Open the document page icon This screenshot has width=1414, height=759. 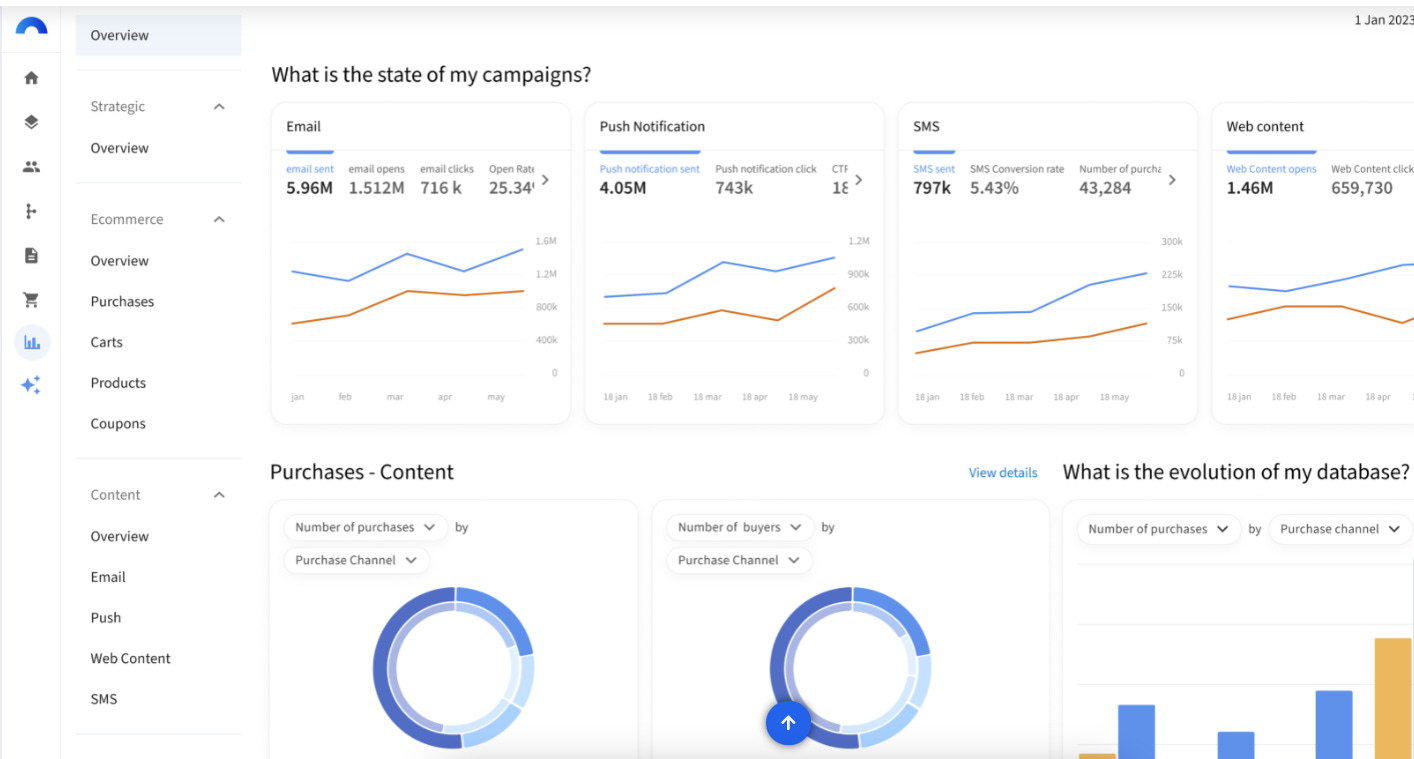[31, 255]
